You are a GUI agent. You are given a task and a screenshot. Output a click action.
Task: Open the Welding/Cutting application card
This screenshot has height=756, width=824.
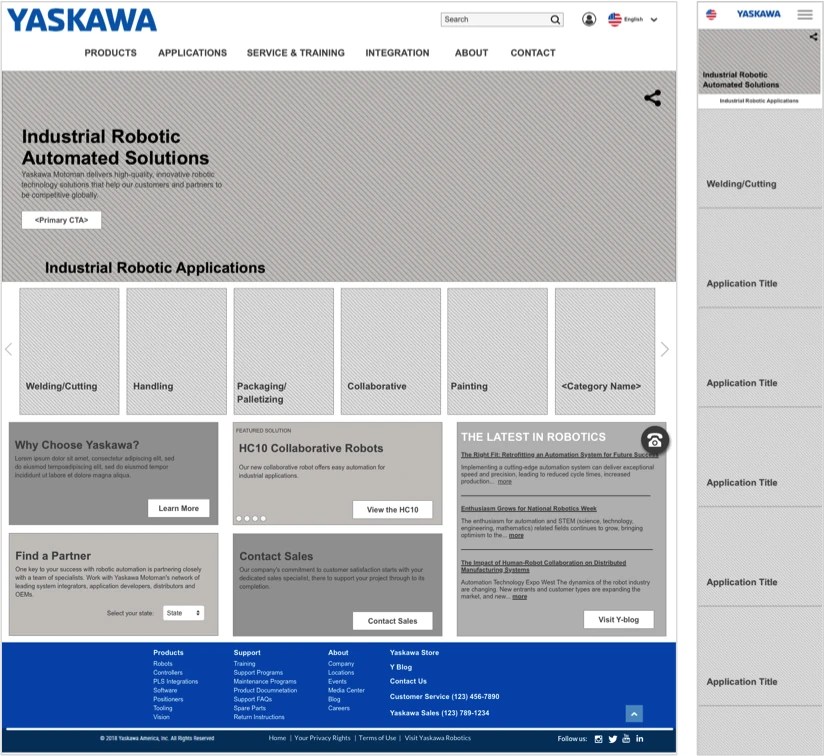pos(69,351)
